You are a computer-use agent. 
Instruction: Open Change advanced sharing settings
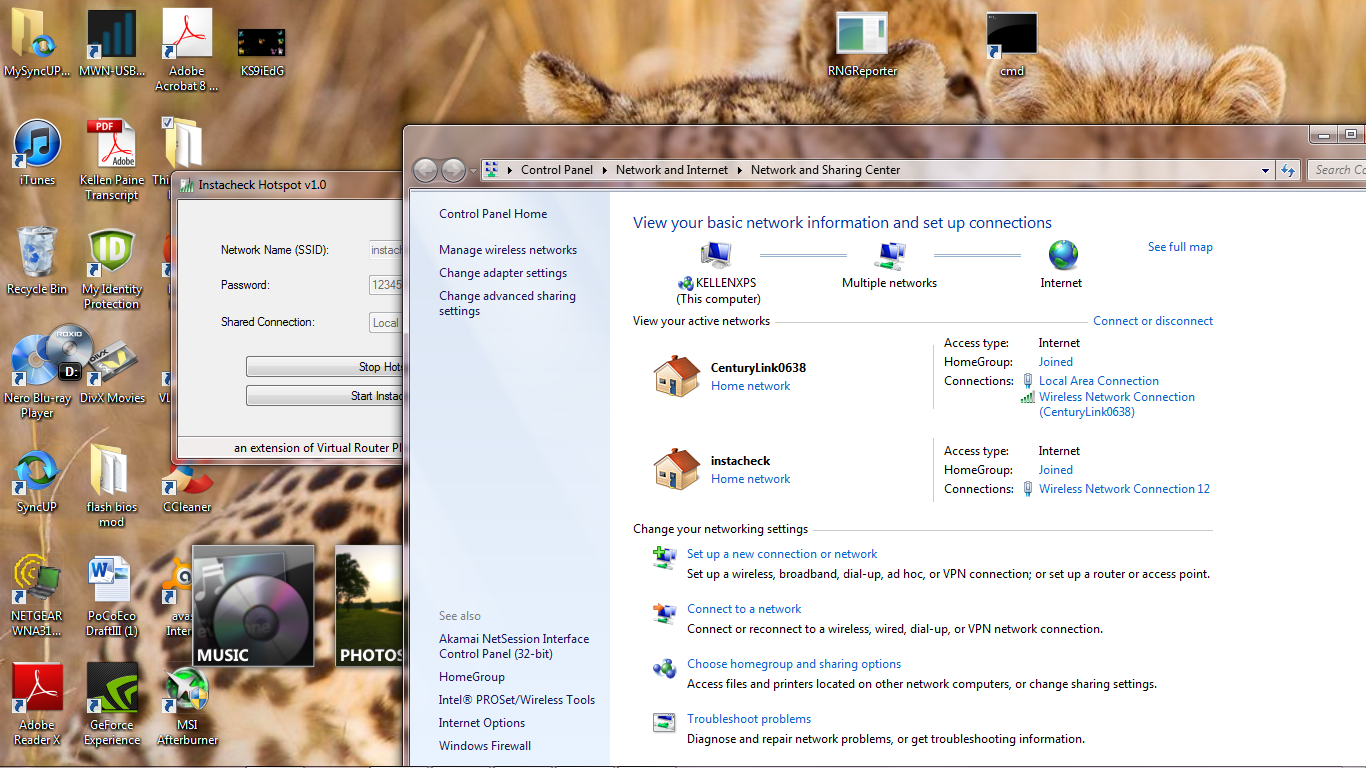click(507, 303)
